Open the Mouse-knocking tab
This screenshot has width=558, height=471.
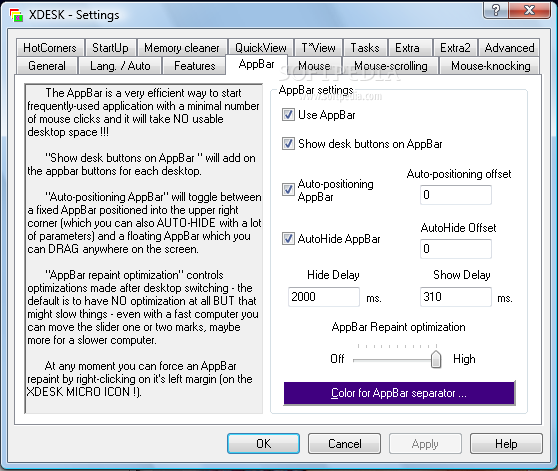(x=490, y=66)
